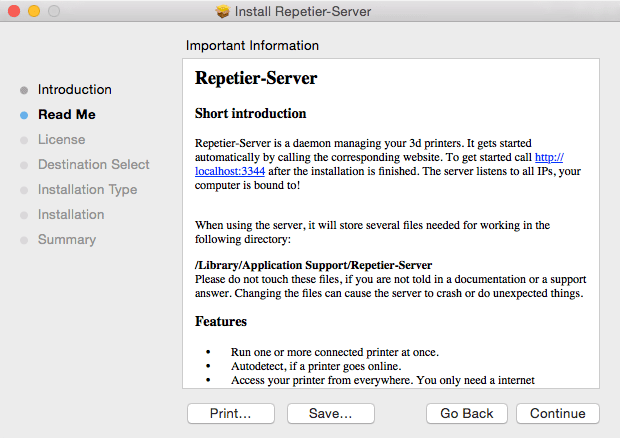Screen dimensions: 620x438
Task: Click the package icon in the title bar
Action: pyautogui.click(x=223, y=12)
